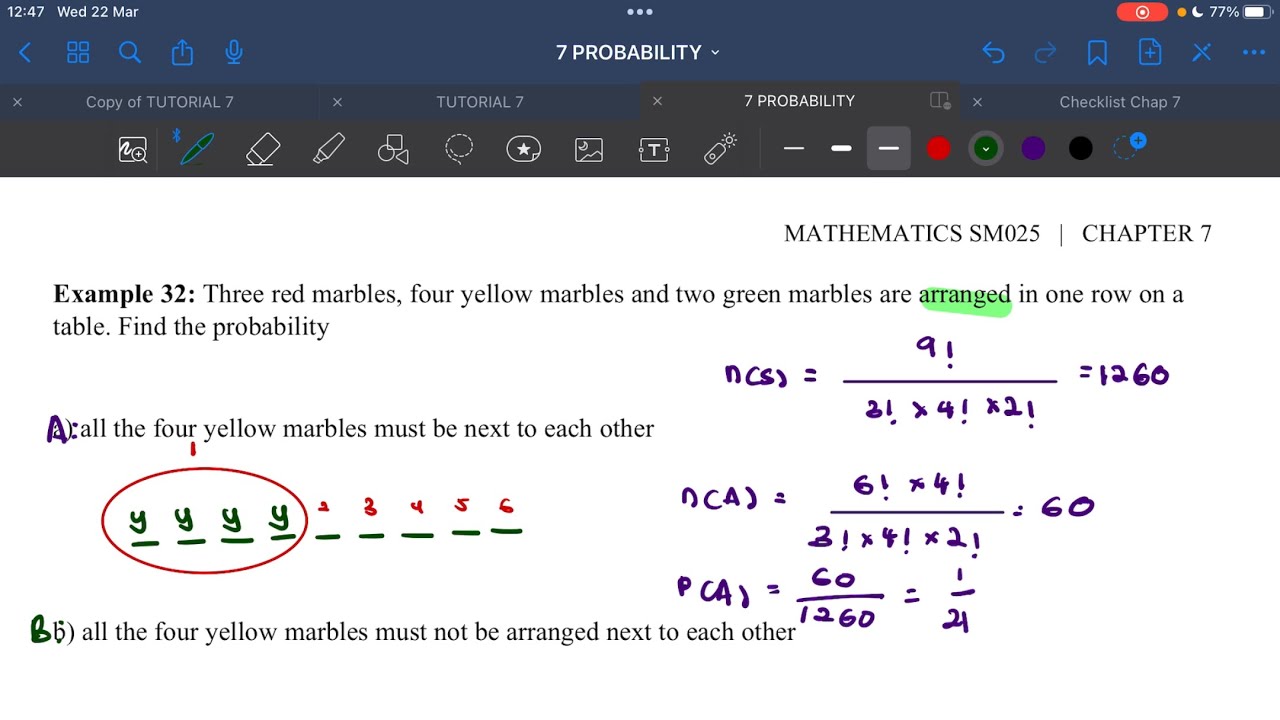Select the pen tool

coord(197,149)
